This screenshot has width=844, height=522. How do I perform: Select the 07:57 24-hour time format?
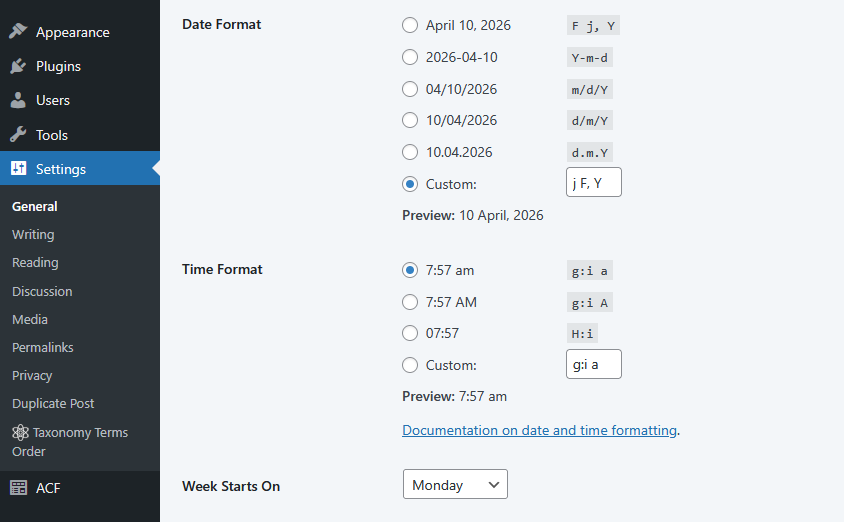click(410, 333)
